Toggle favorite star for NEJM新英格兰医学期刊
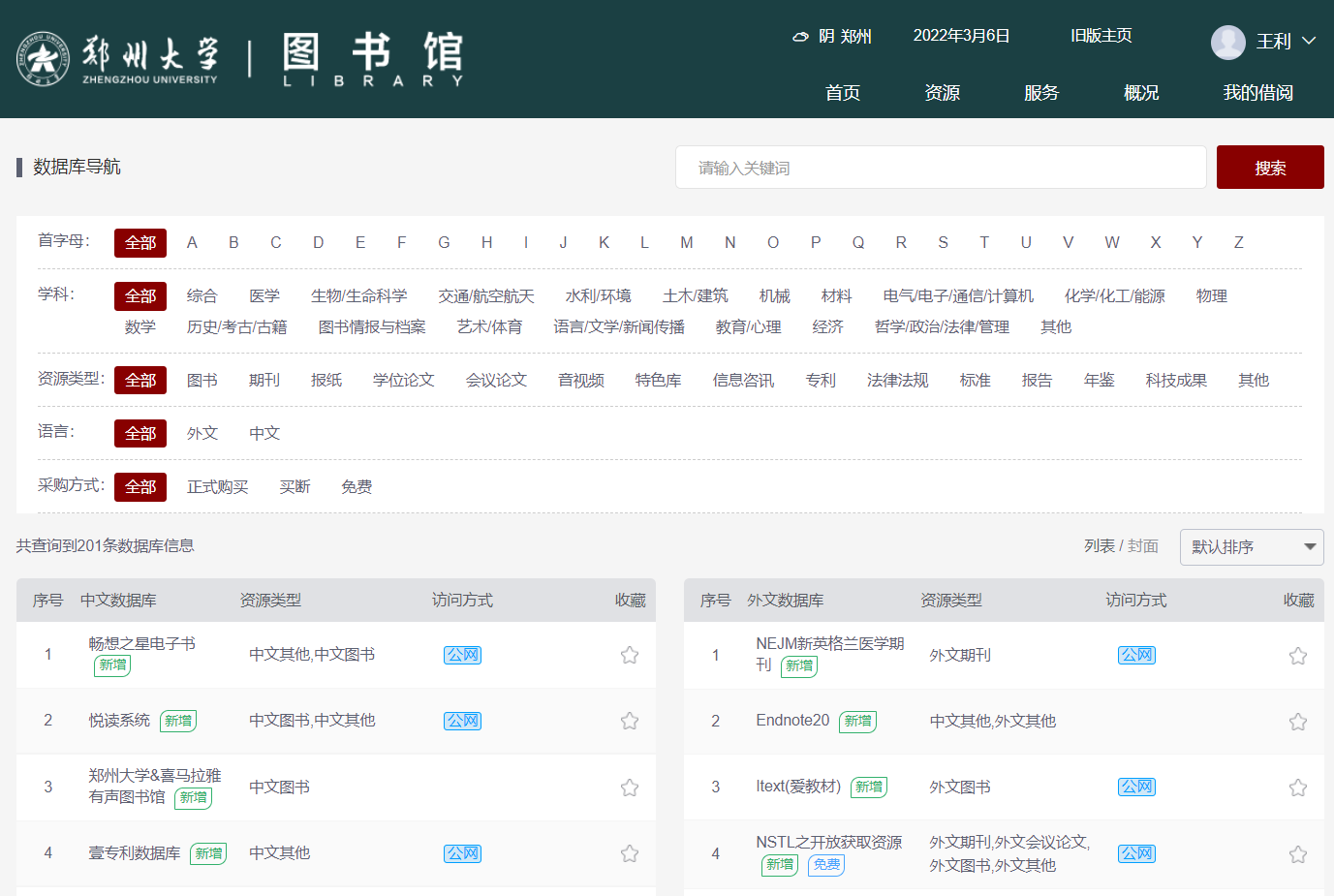 pyautogui.click(x=1298, y=656)
